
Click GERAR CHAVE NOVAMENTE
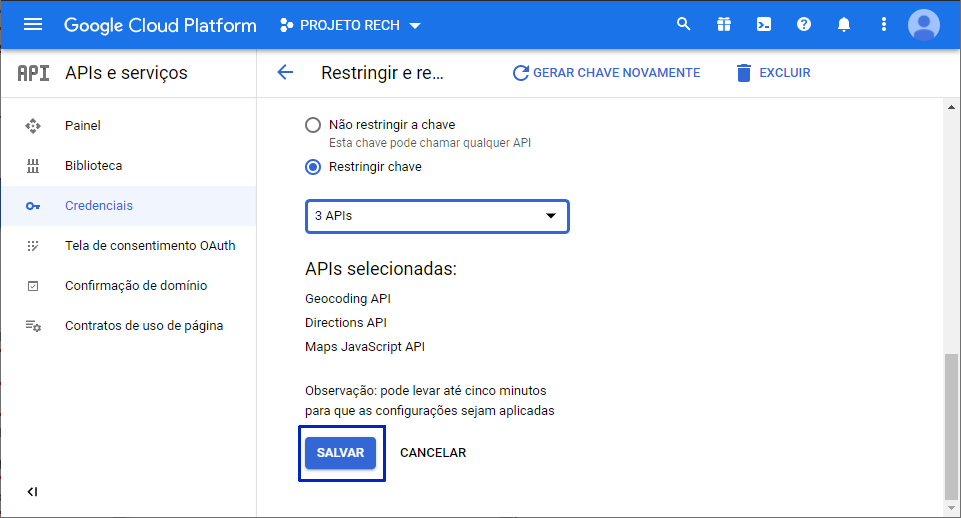(606, 73)
